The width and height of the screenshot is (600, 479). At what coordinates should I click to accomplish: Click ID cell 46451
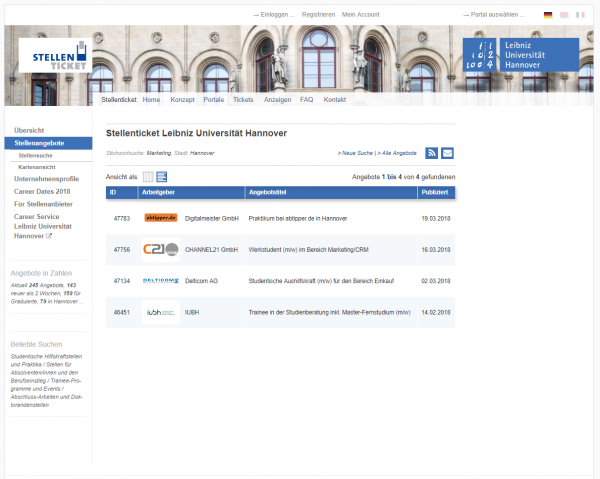(x=122, y=312)
